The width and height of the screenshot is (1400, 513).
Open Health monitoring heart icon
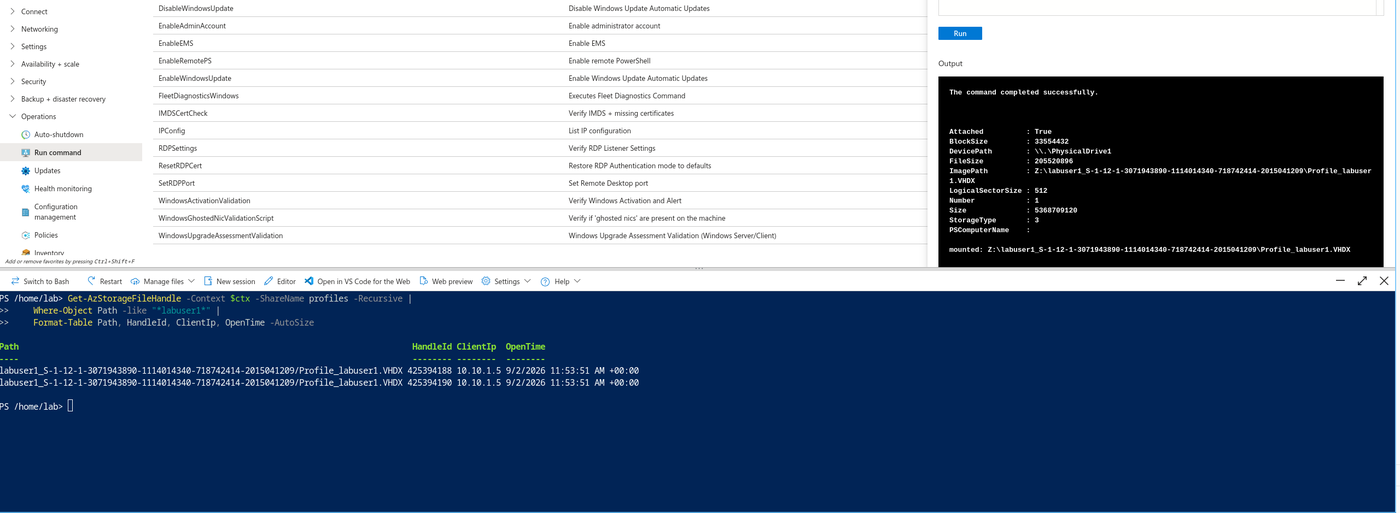(x=26, y=189)
